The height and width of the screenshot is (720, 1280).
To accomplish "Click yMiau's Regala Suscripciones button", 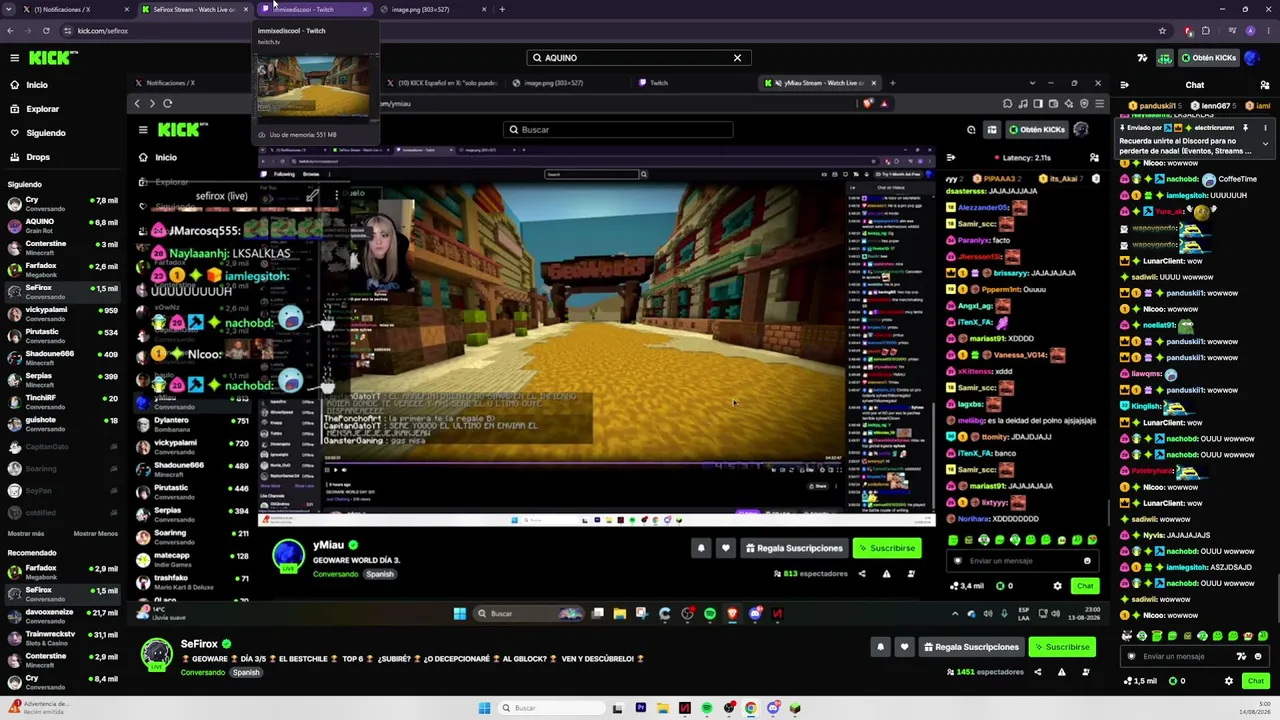I will click(794, 548).
